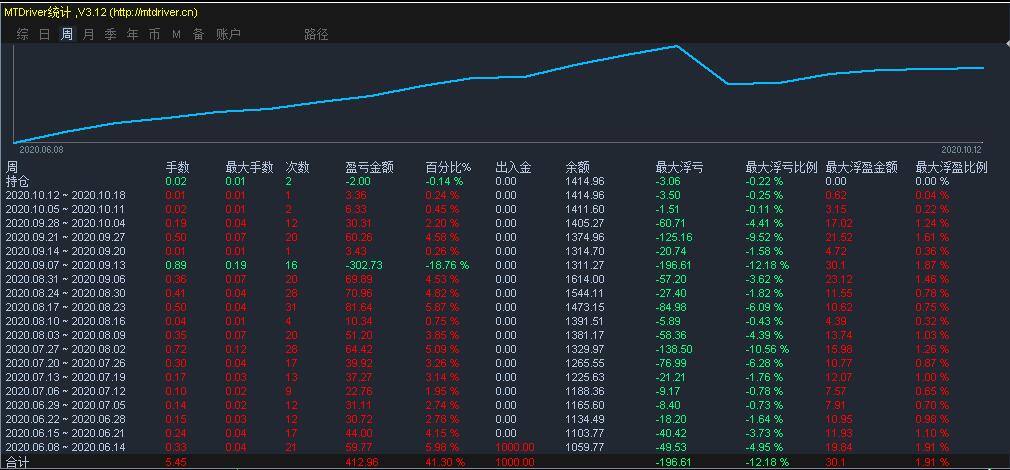The image size is (1010, 470).
Task: Select the 持仓 open positions row
Action: (505, 182)
